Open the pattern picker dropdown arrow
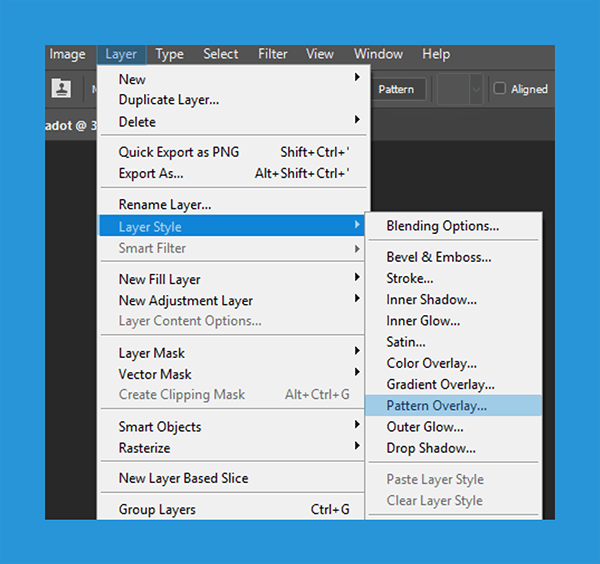 [x=476, y=90]
